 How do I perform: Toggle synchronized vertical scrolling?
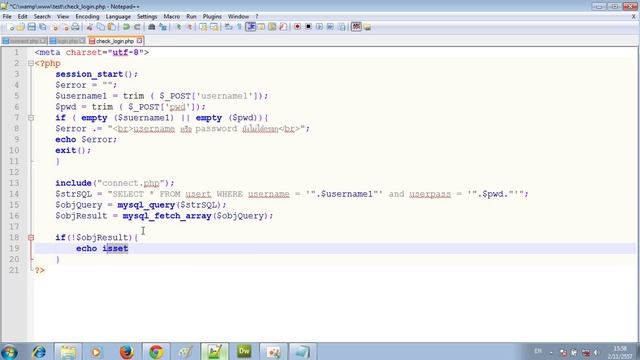[203, 27]
